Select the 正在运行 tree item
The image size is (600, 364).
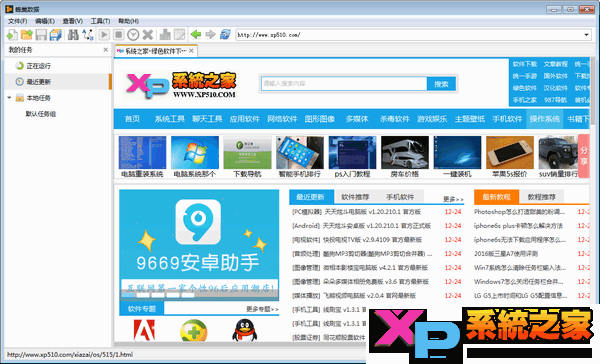pyautogui.click(x=38, y=66)
